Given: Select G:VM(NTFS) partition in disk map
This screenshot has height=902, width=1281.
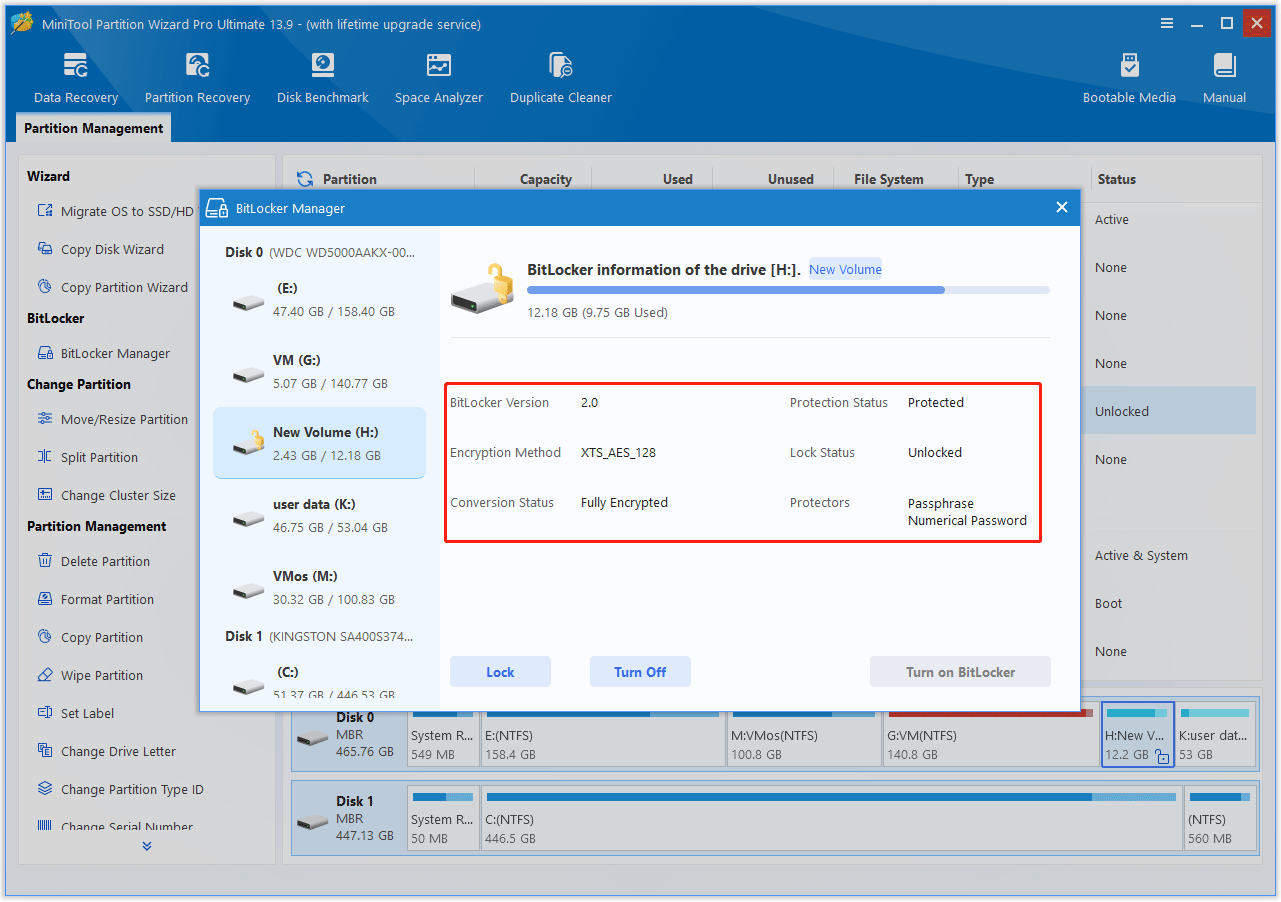Looking at the screenshot, I should point(990,734).
